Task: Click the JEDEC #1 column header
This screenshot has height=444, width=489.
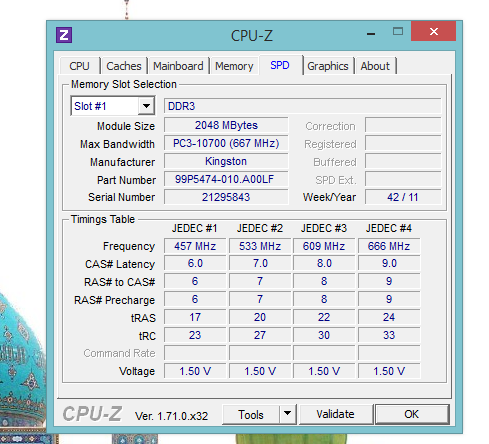Action: click(195, 228)
